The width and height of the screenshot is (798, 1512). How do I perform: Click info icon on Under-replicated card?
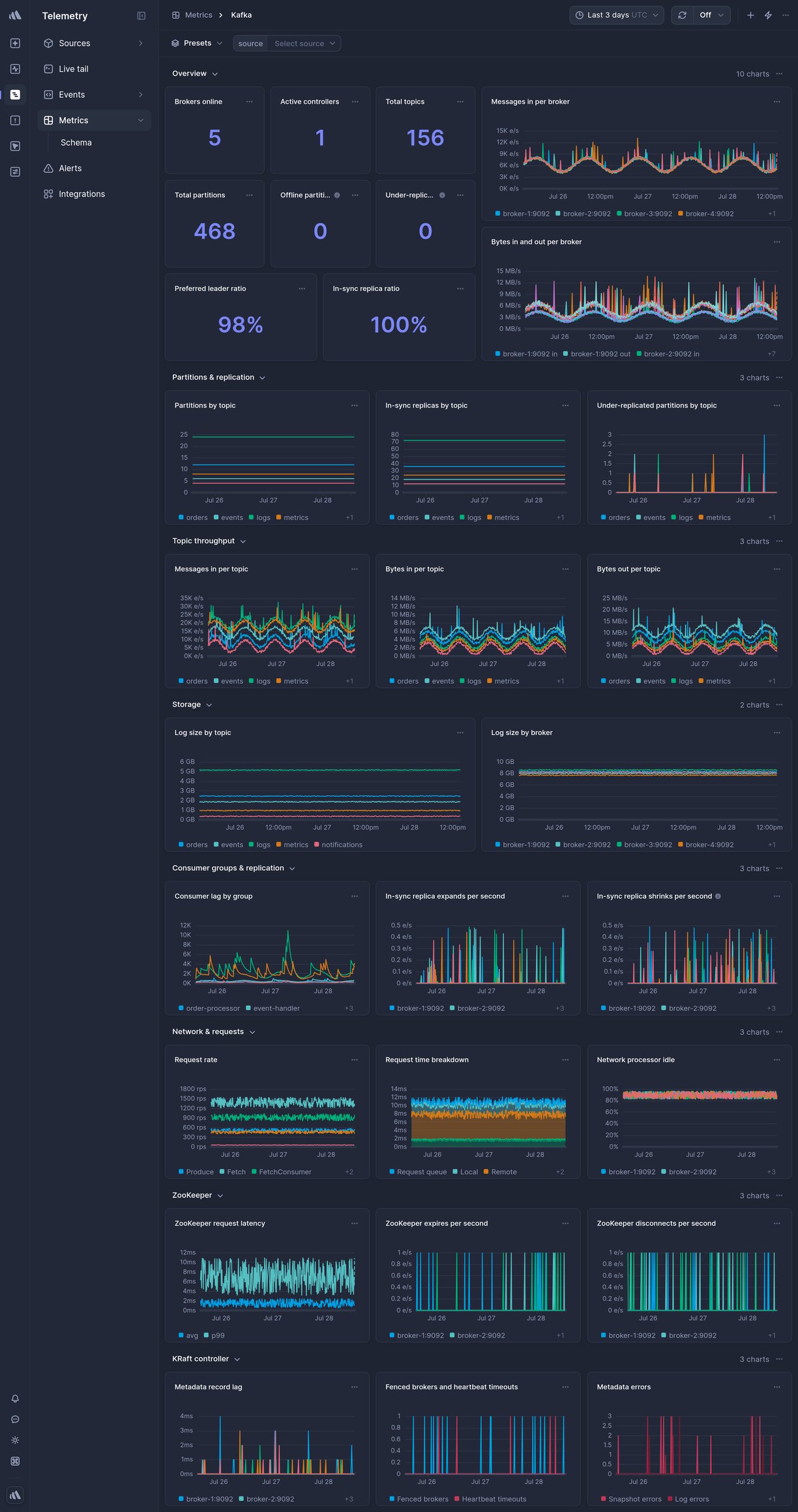[x=442, y=195]
